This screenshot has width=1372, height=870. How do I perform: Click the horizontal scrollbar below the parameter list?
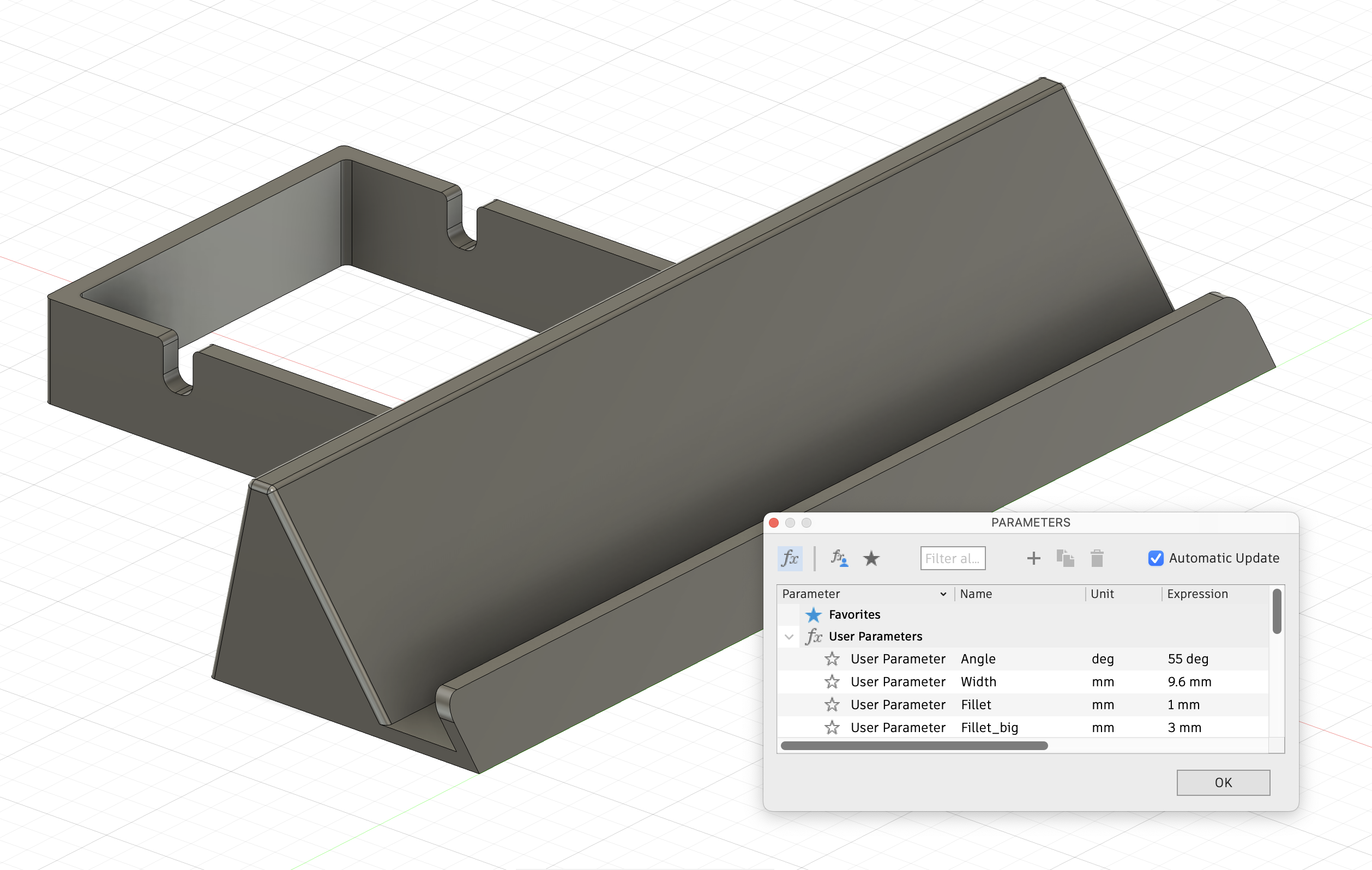[914, 745]
